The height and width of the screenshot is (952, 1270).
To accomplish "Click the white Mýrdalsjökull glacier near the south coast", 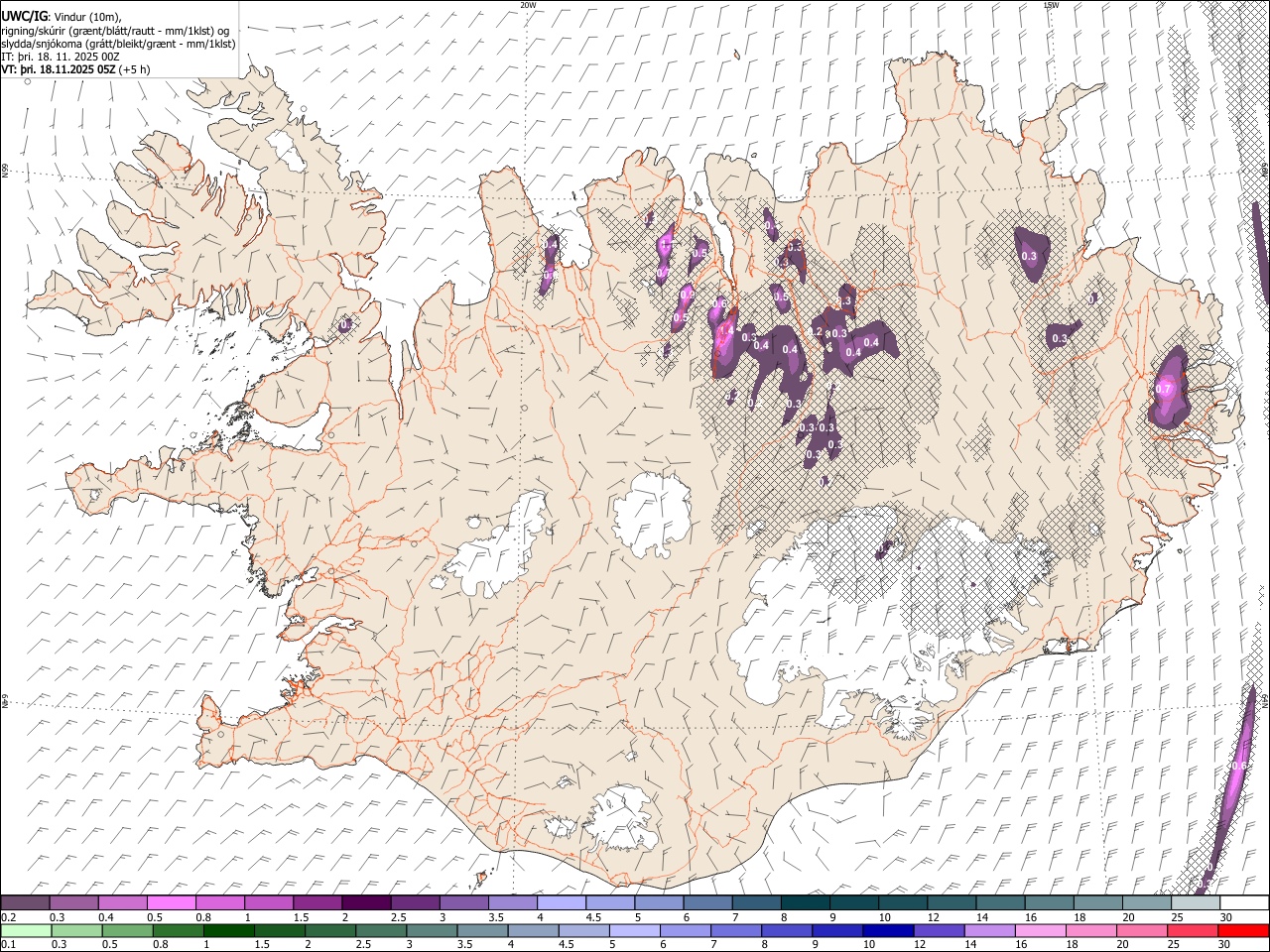I will 621,821.
